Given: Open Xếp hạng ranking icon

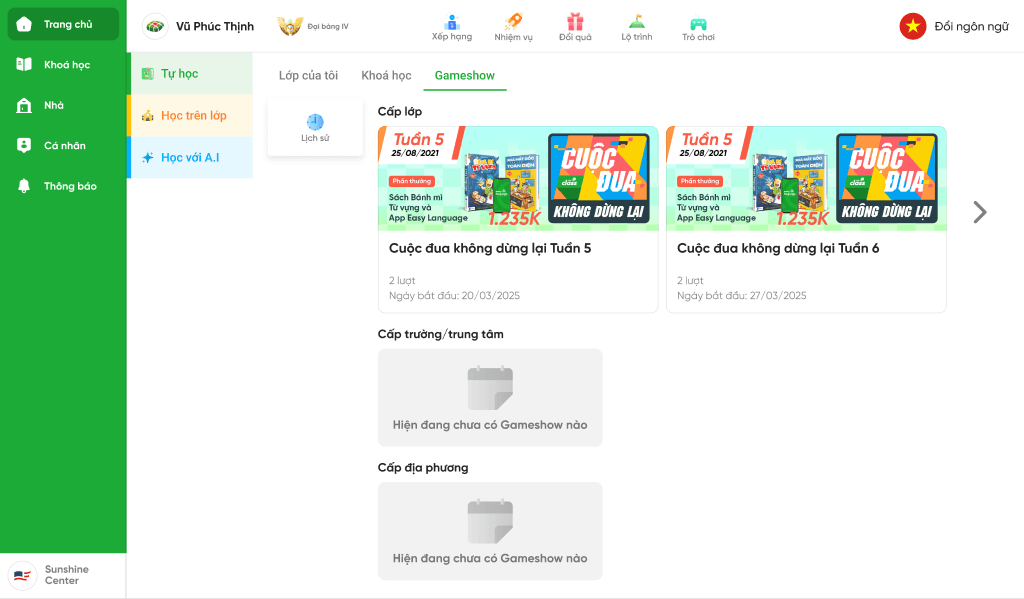Looking at the screenshot, I should point(452,23).
